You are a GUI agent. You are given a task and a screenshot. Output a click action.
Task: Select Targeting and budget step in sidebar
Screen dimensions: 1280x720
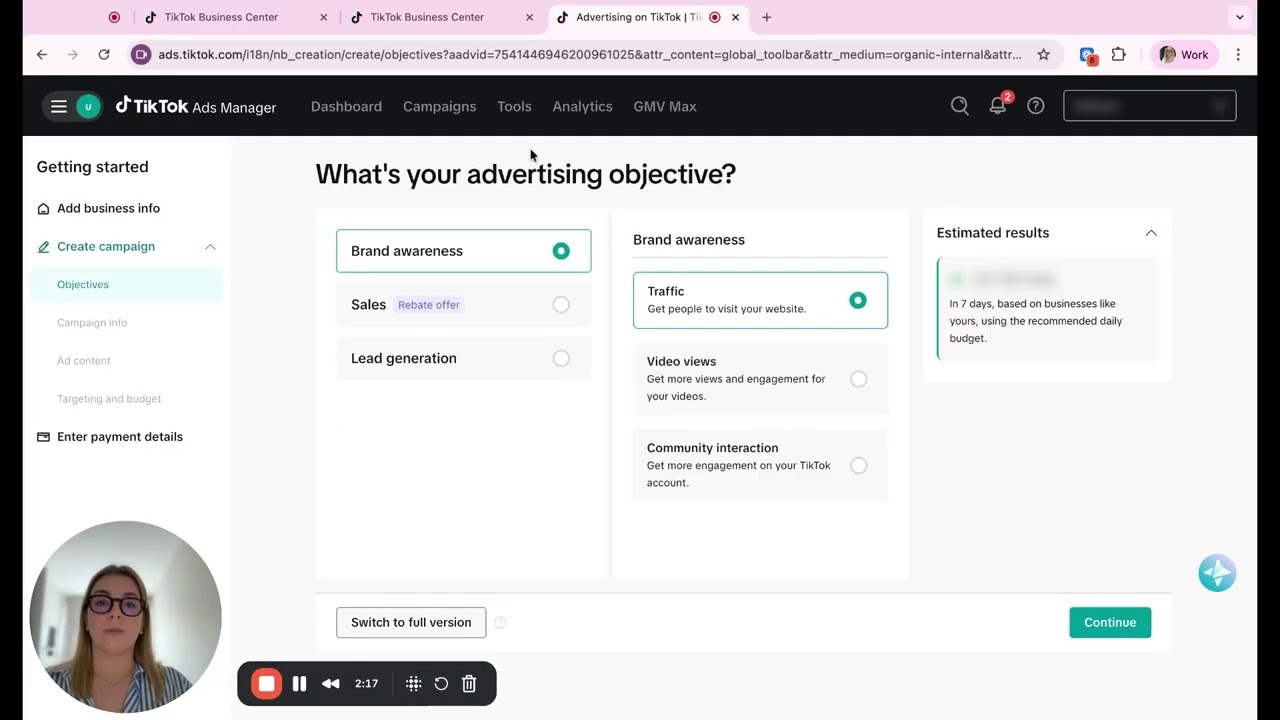[x=109, y=399]
